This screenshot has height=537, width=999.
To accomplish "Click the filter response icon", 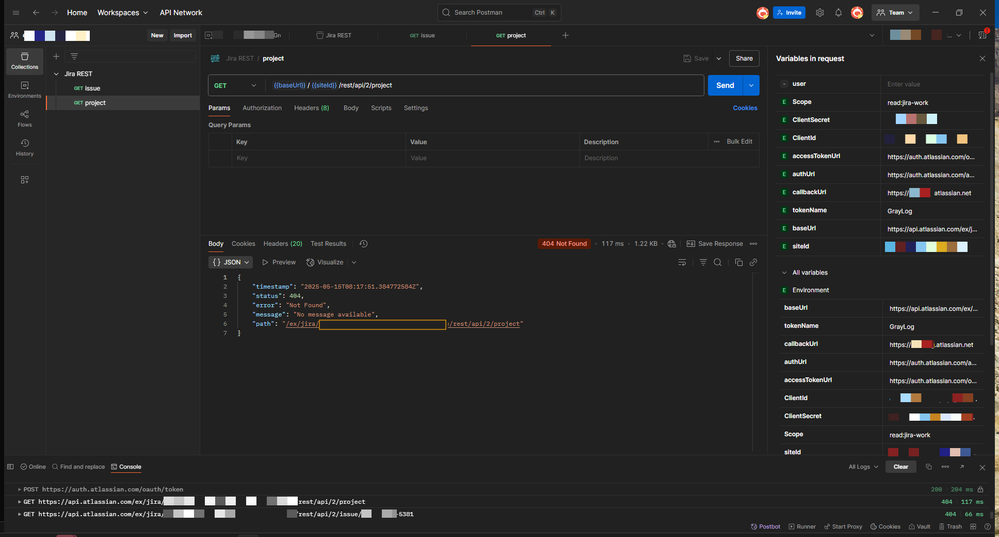I will tap(703, 262).
